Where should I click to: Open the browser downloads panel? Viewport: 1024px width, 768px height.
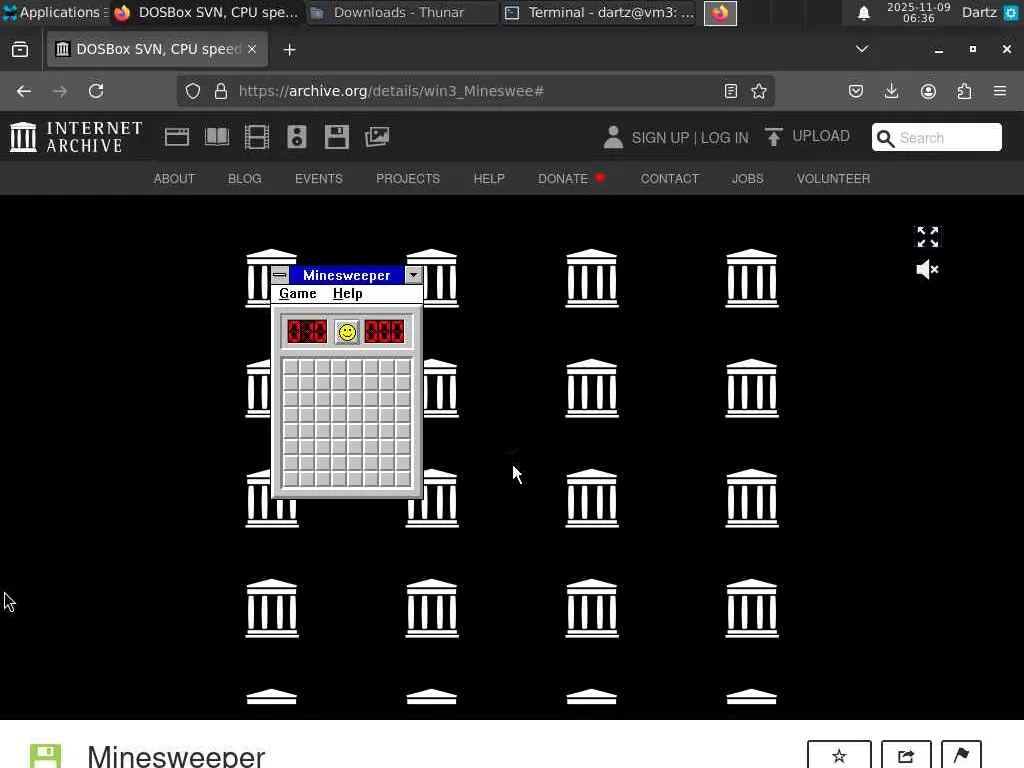pos(891,91)
